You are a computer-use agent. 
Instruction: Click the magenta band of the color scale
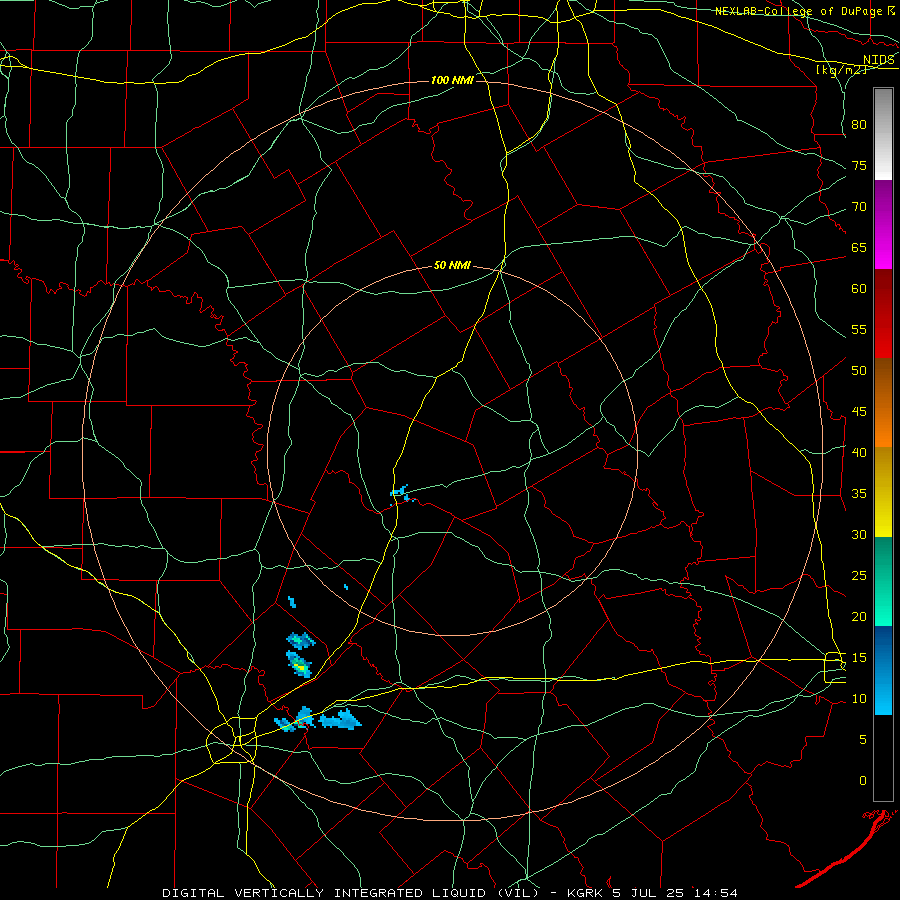click(x=883, y=224)
